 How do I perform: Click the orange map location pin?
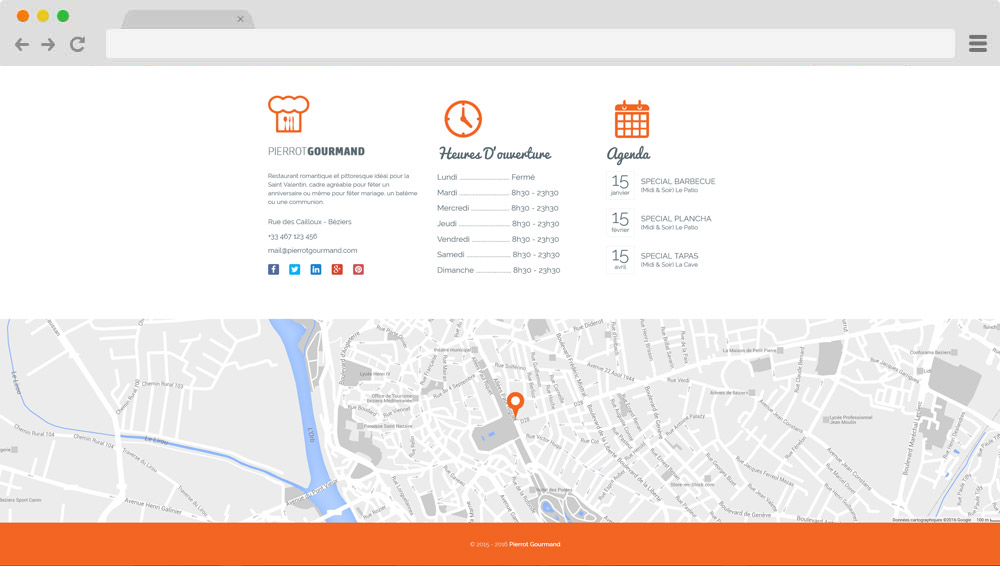click(515, 403)
